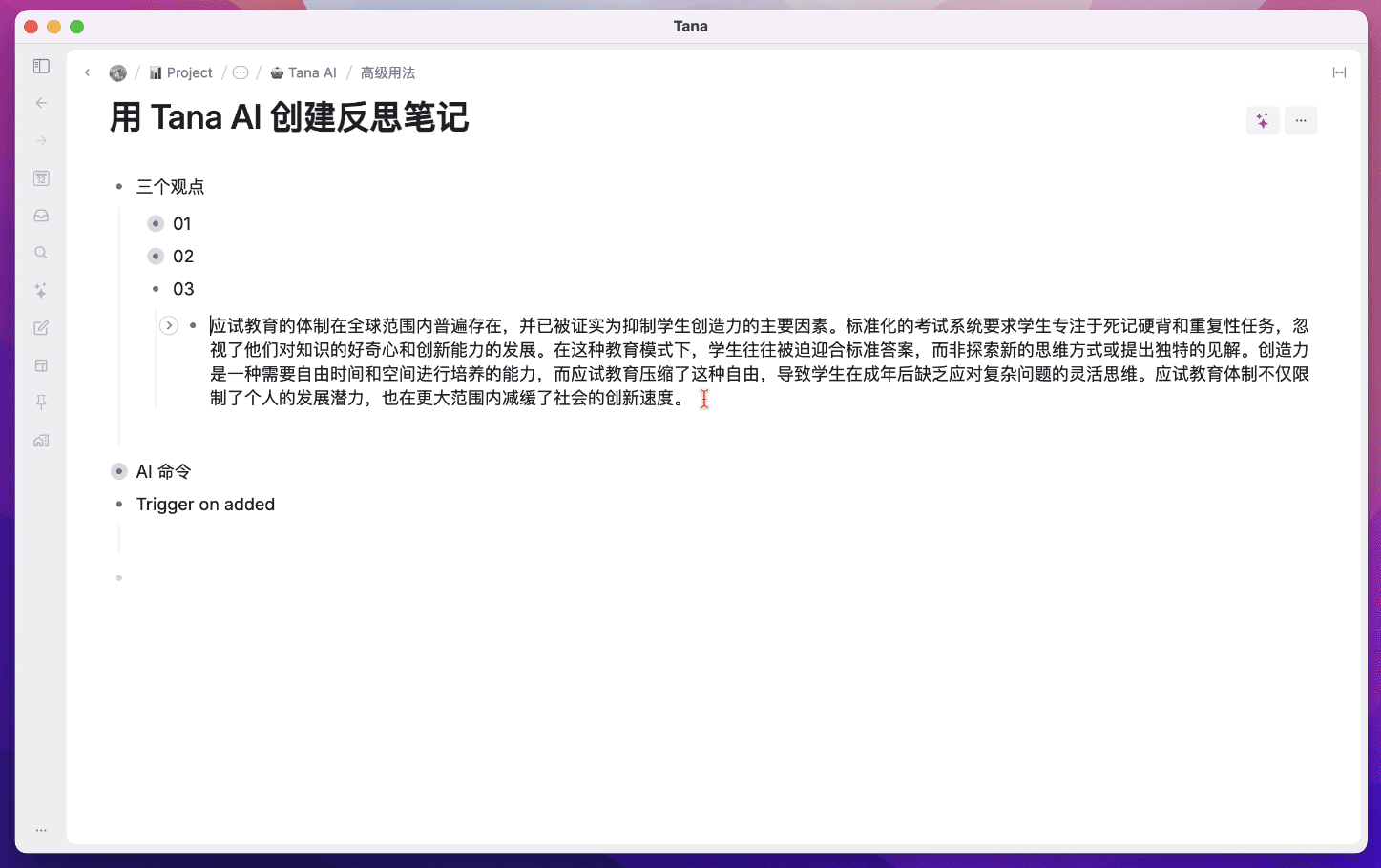Expand the collapsed breadcrumb ellipsis

point(241,72)
